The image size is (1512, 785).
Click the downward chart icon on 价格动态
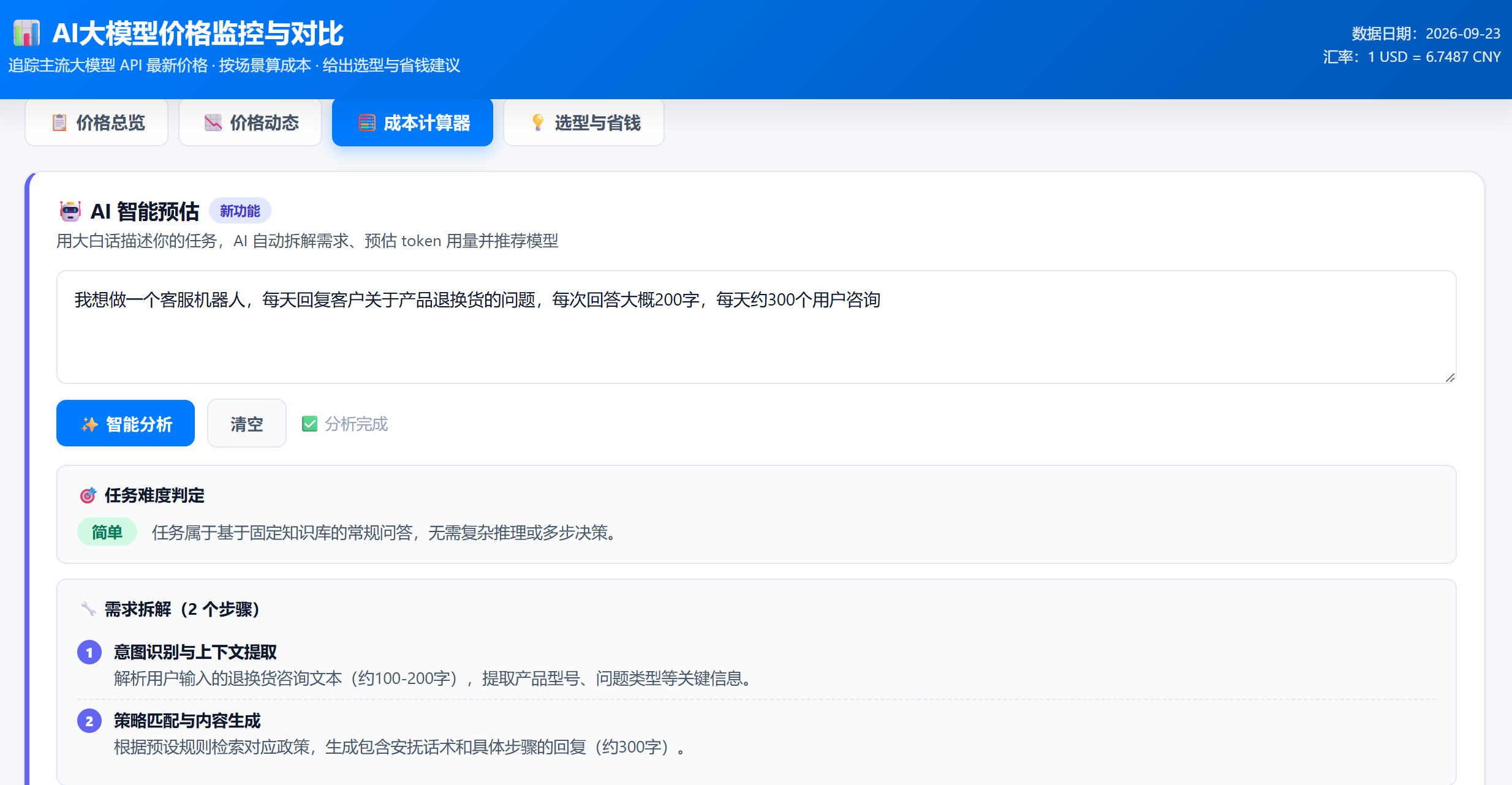click(213, 122)
